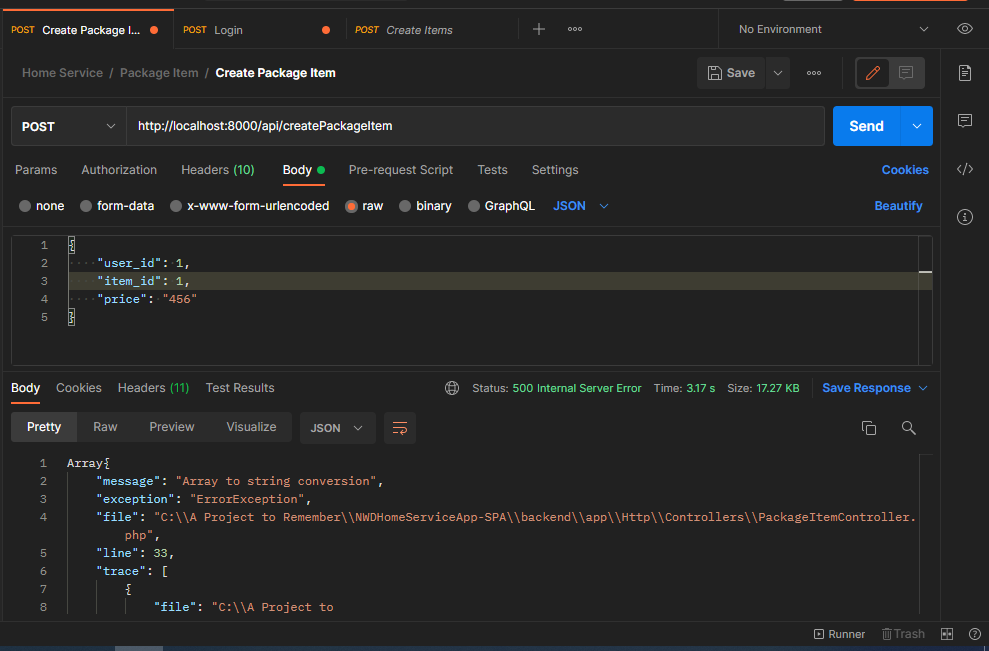
Task: Show Raw response view
Action: pos(105,427)
